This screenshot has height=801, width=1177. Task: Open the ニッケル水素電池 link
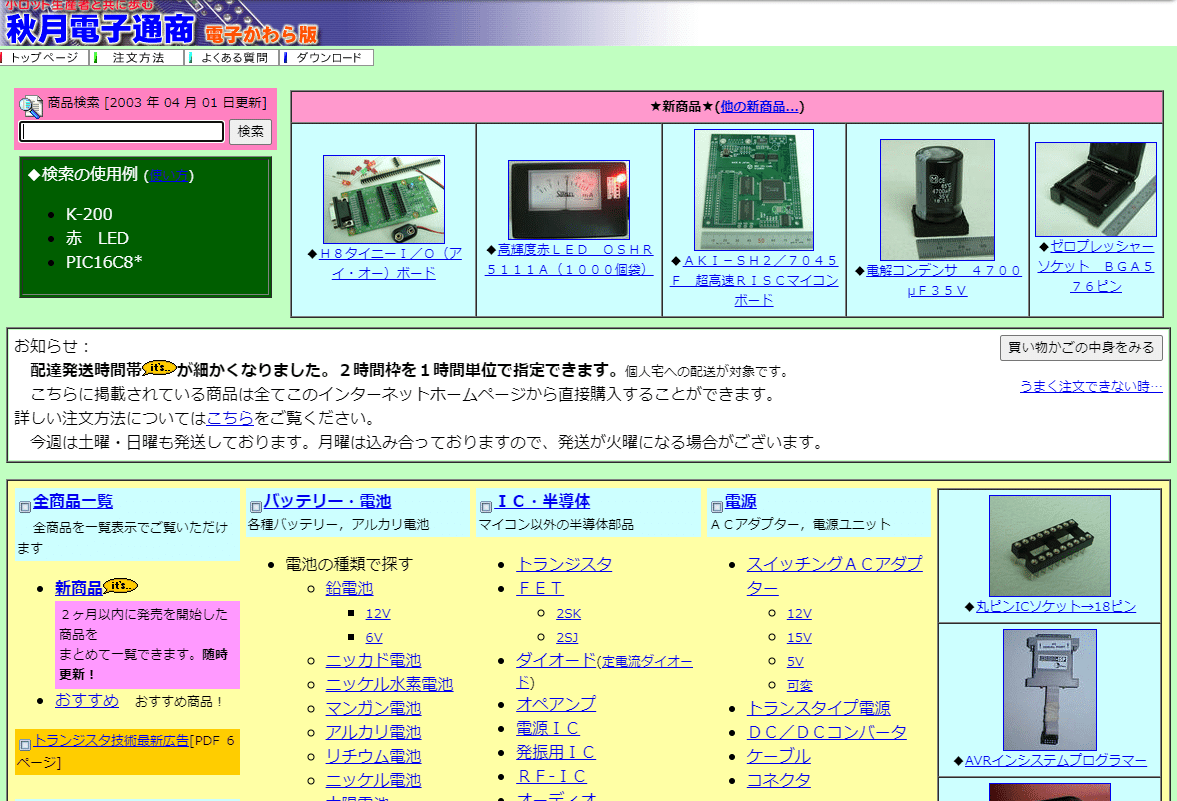point(389,685)
